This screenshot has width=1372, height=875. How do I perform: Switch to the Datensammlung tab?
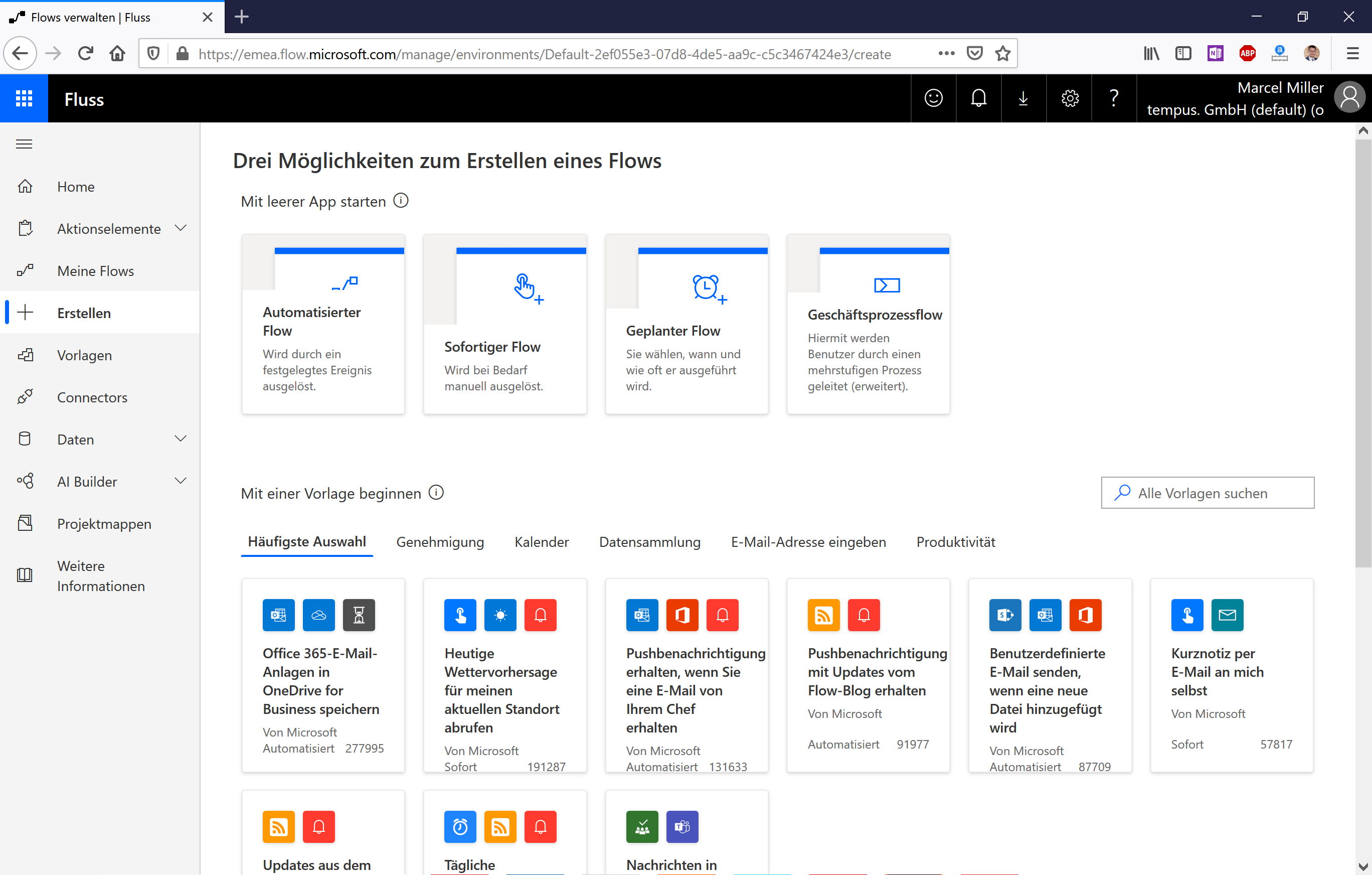tap(649, 542)
